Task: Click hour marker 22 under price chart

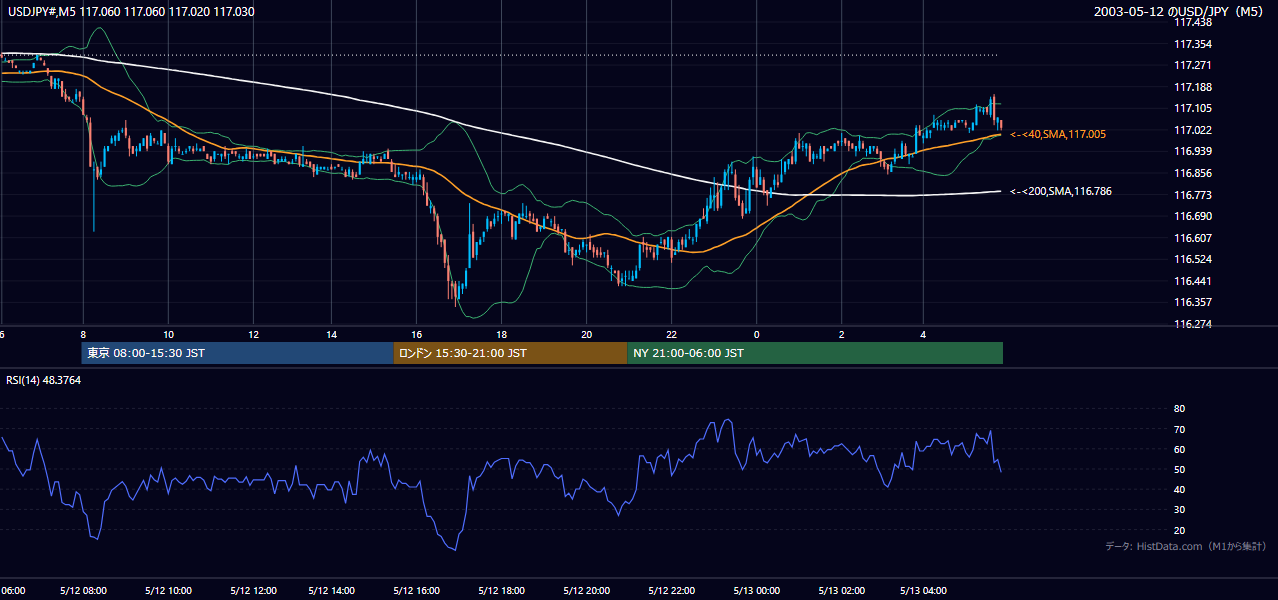Action: pyautogui.click(x=672, y=334)
